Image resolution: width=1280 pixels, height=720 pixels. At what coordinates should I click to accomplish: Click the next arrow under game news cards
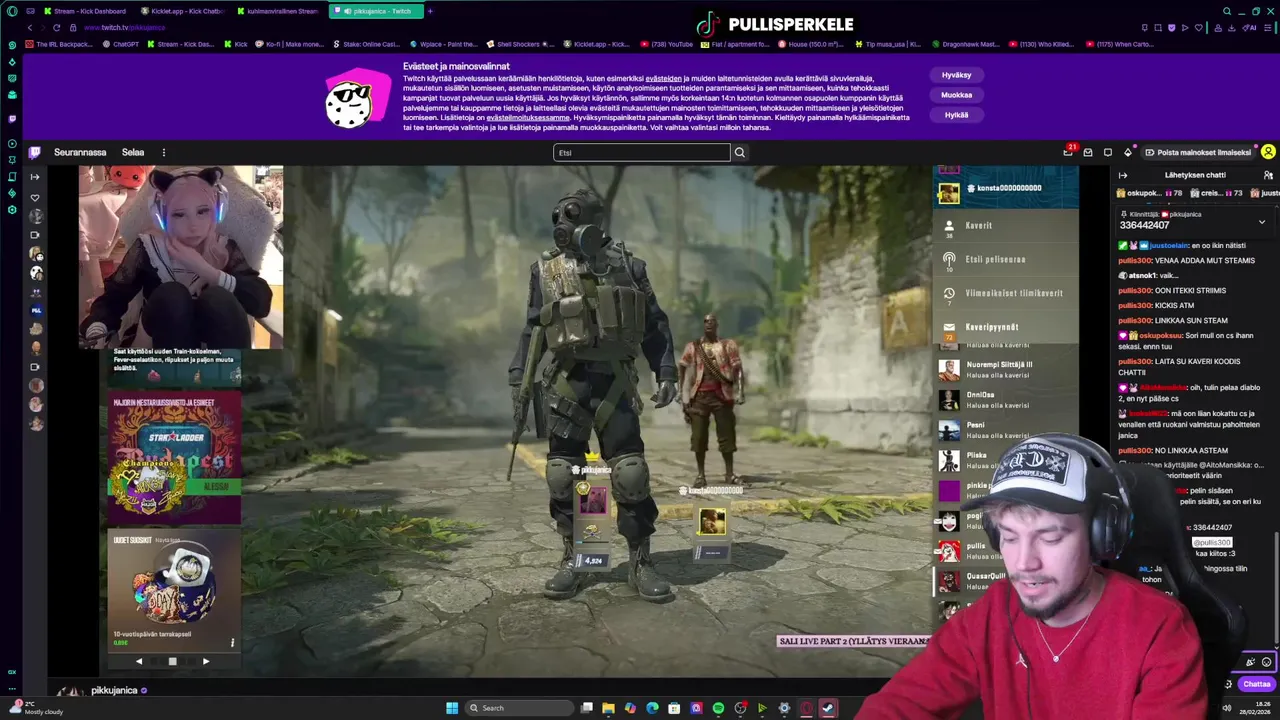pyautogui.click(x=206, y=661)
